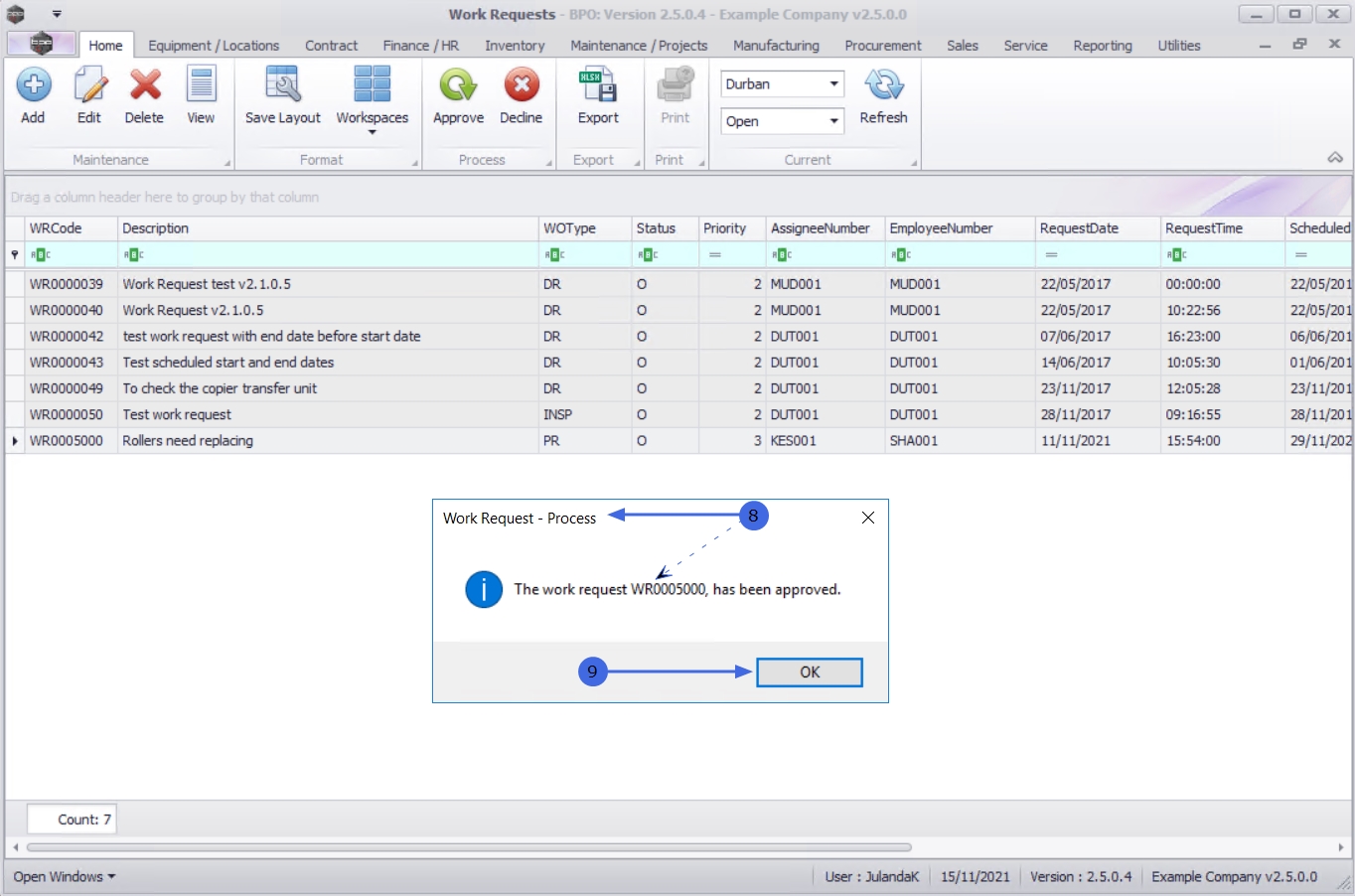Image resolution: width=1355 pixels, height=896 pixels.
Task: Collapse the ribbon with the chevron
Action: click(1335, 158)
